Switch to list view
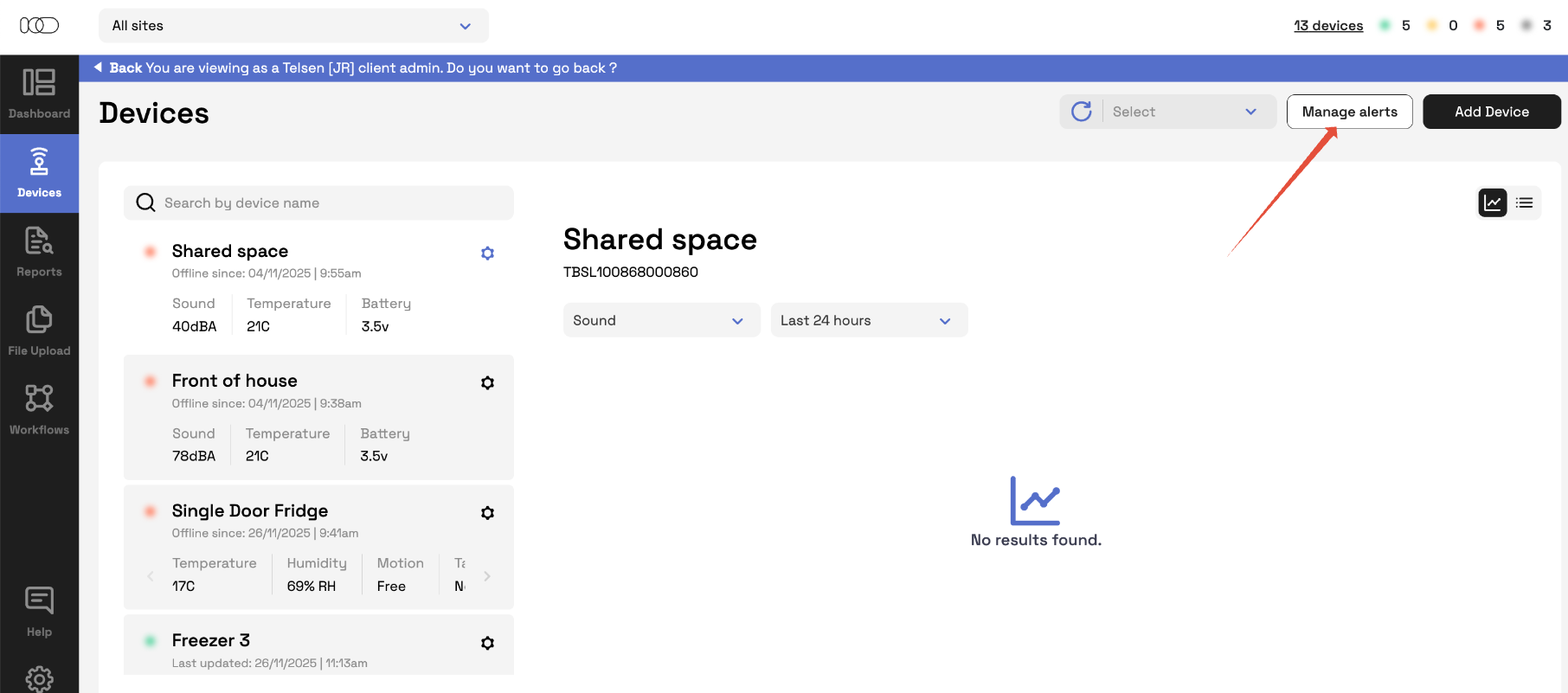The image size is (1568, 693). click(1525, 202)
